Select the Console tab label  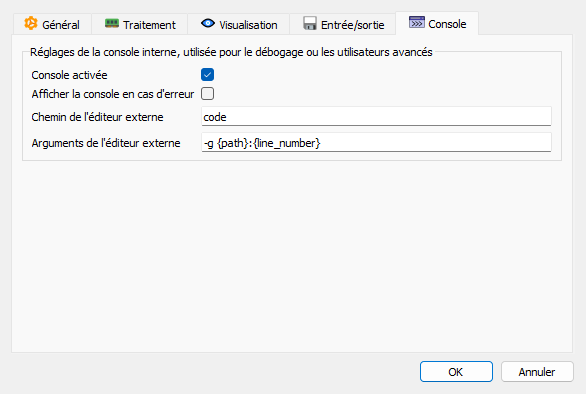(x=447, y=24)
